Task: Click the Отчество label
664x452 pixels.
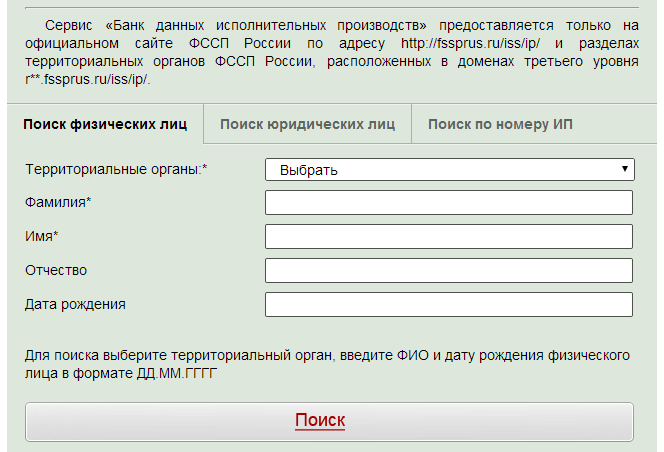Action: coord(56,270)
